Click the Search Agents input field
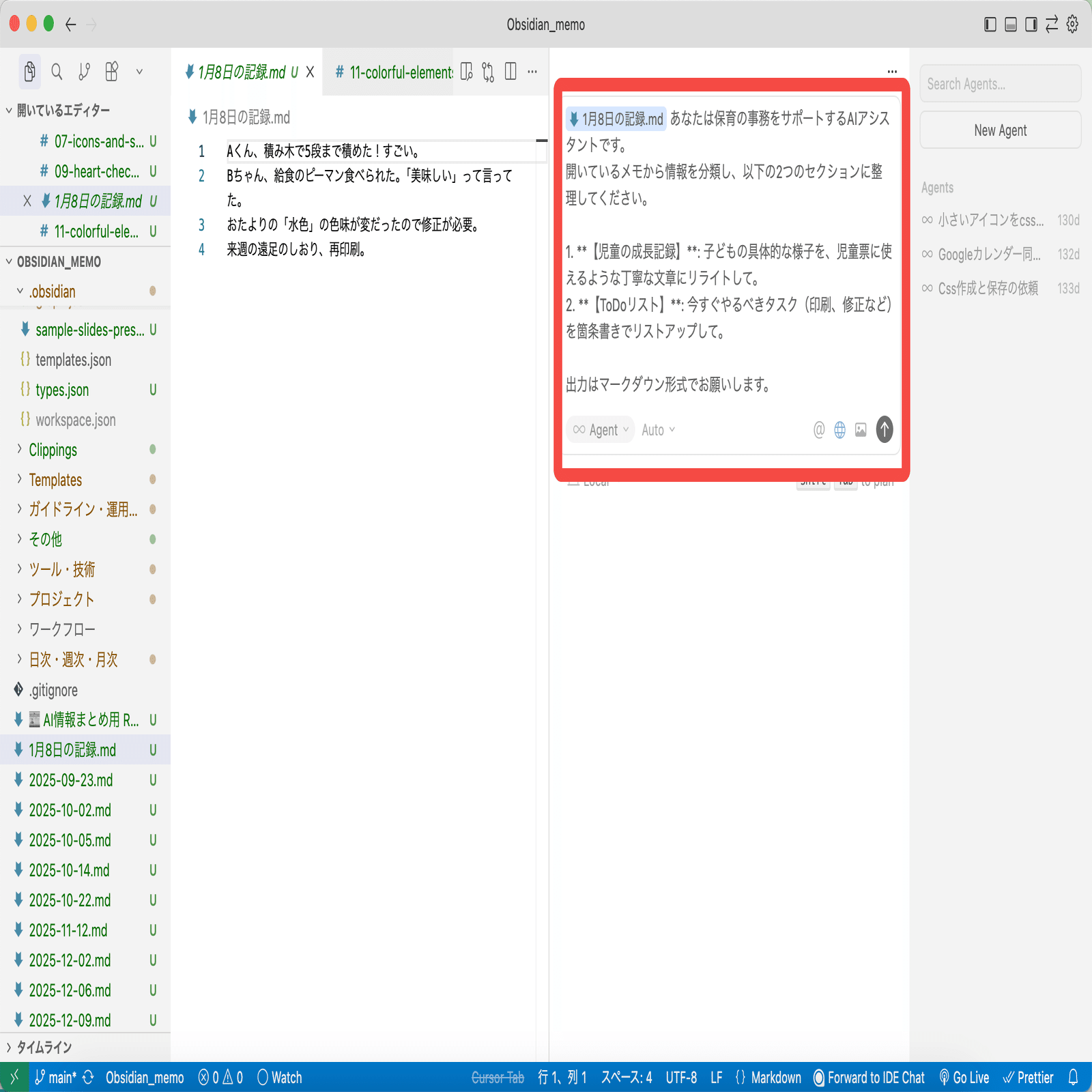Viewport: 1092px width, 1092px height. click(x=1000, y=83)
